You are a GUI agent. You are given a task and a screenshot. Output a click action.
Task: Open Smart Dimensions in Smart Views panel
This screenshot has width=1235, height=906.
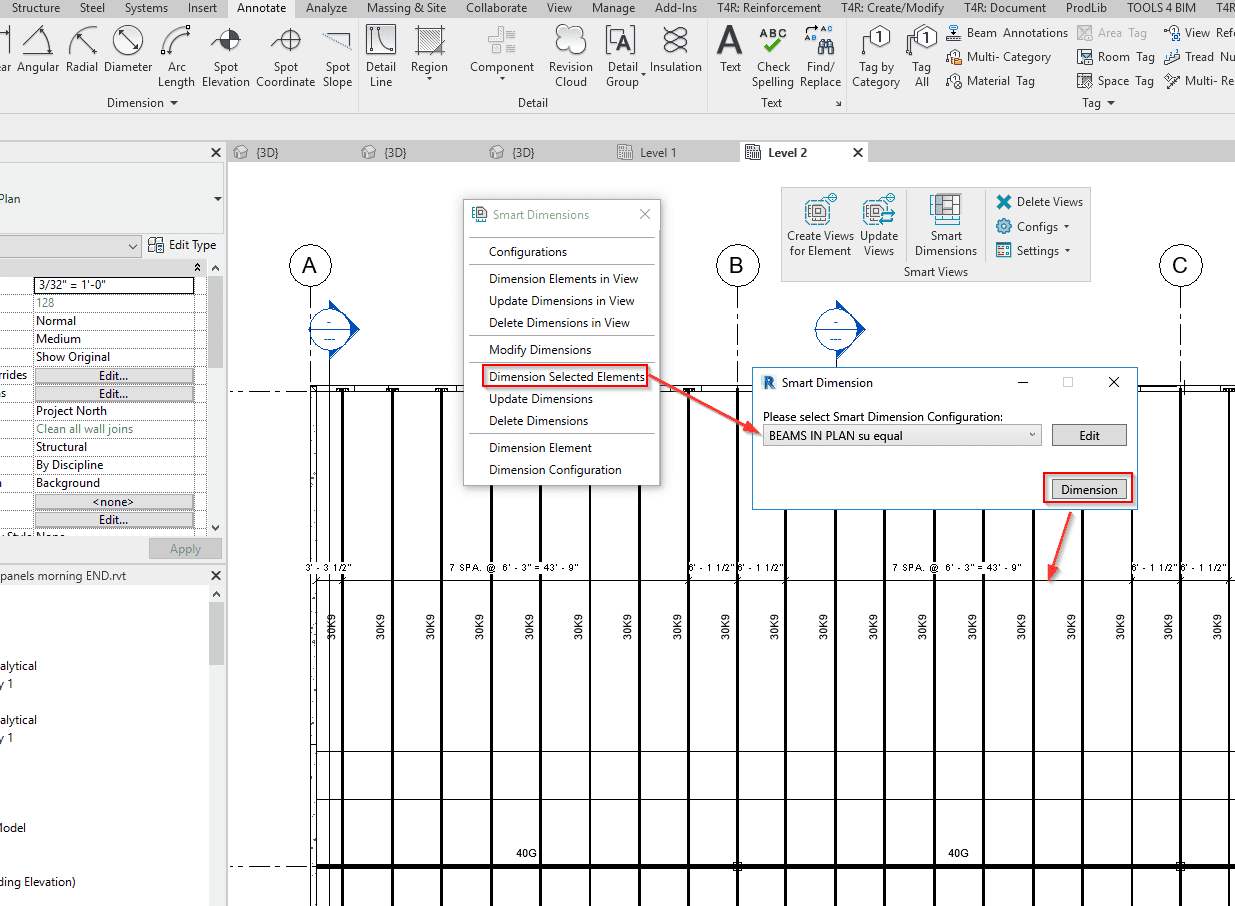click(946, 226)
